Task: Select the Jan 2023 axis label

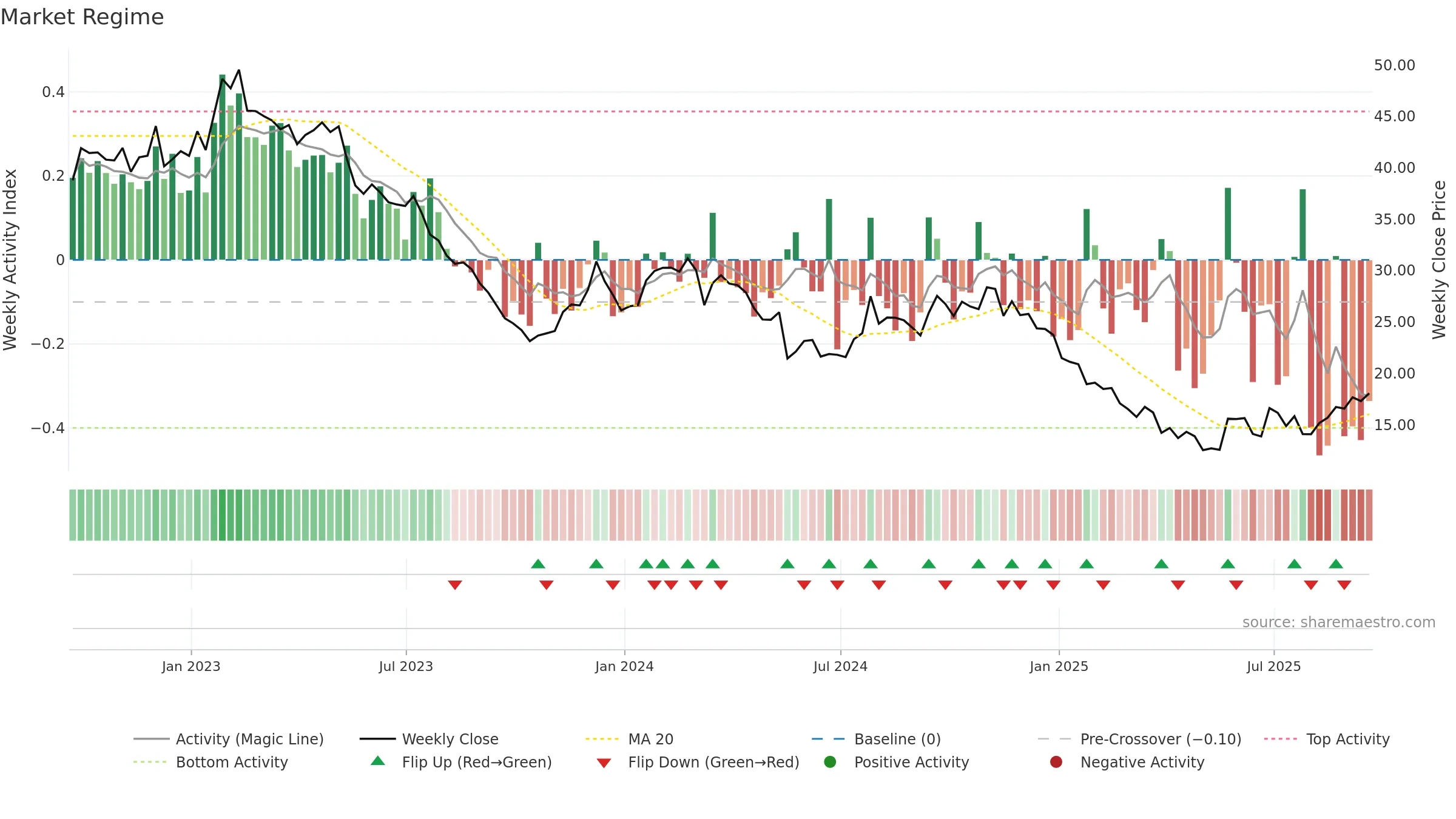Action: point(191,666)
